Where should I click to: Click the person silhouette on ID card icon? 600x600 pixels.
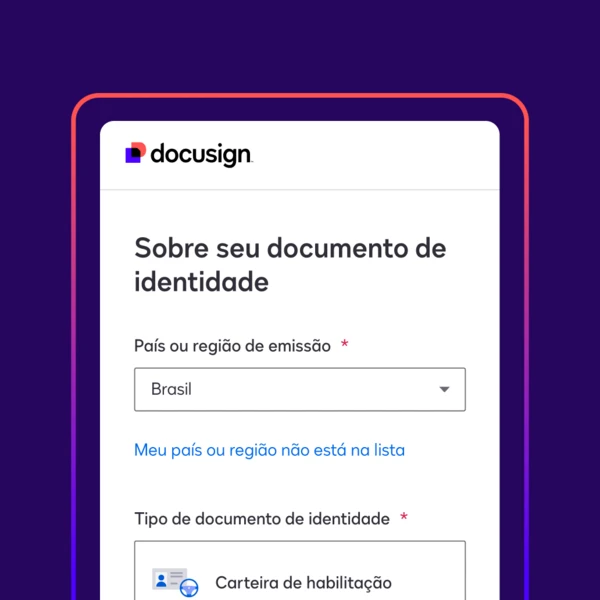[161, 580]
